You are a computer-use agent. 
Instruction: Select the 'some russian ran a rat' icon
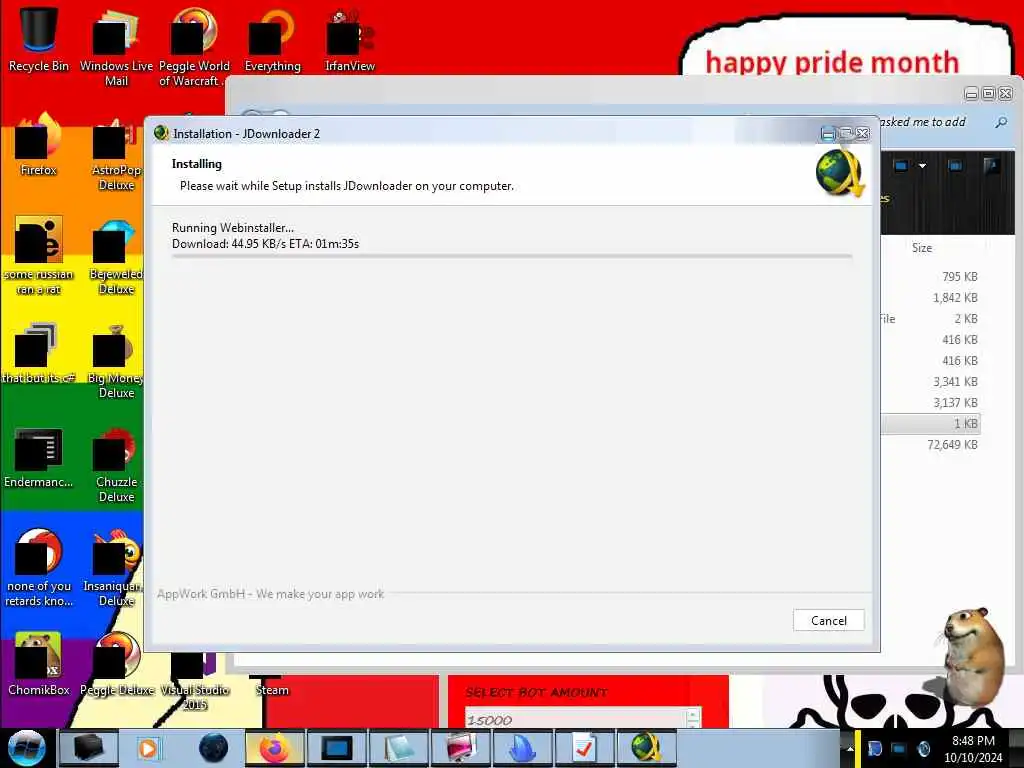pos(39,255)
